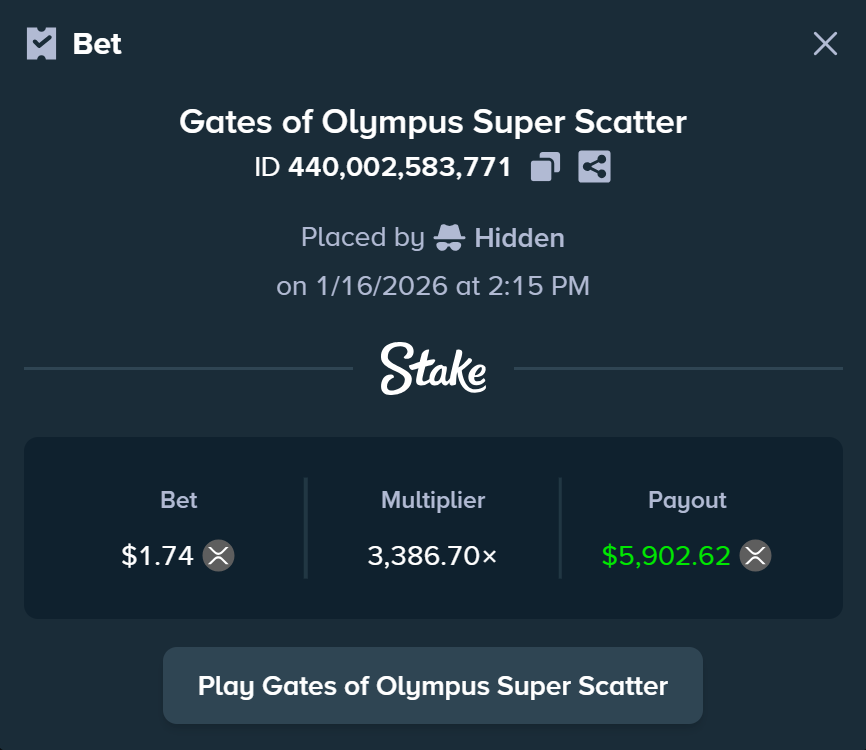Click the Bet column label above $1.74

(x=179, y=500)
